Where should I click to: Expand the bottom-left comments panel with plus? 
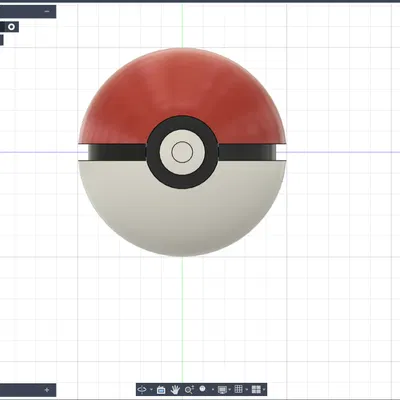point(47,390)
